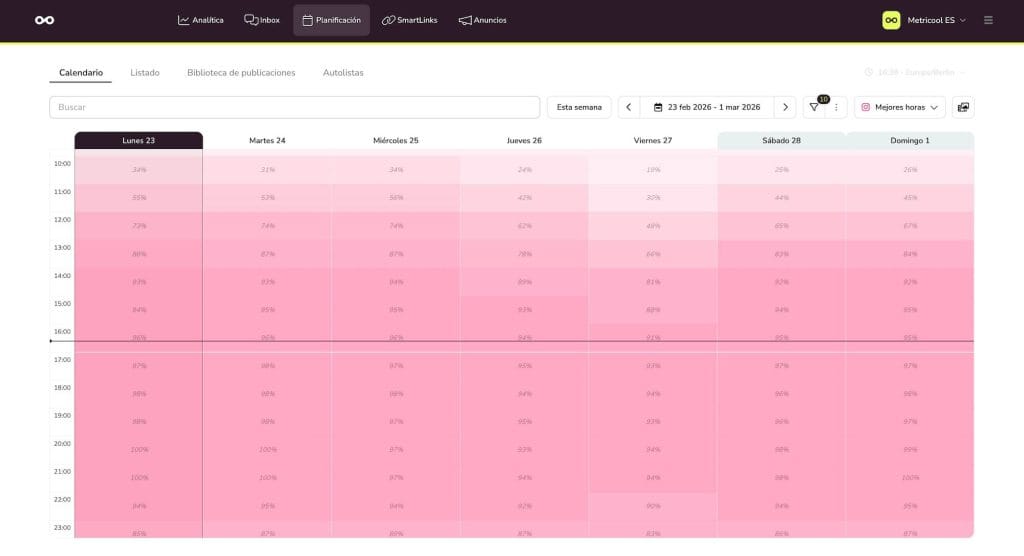Viewport: 1024px width, 556px height.
Task: Switch to the Autolistas tab
Action: click(x=343, y=73)
